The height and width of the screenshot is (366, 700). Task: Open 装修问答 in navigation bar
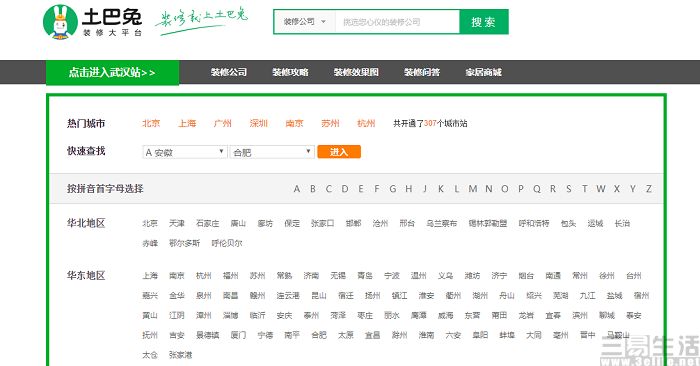coord(422,72)
